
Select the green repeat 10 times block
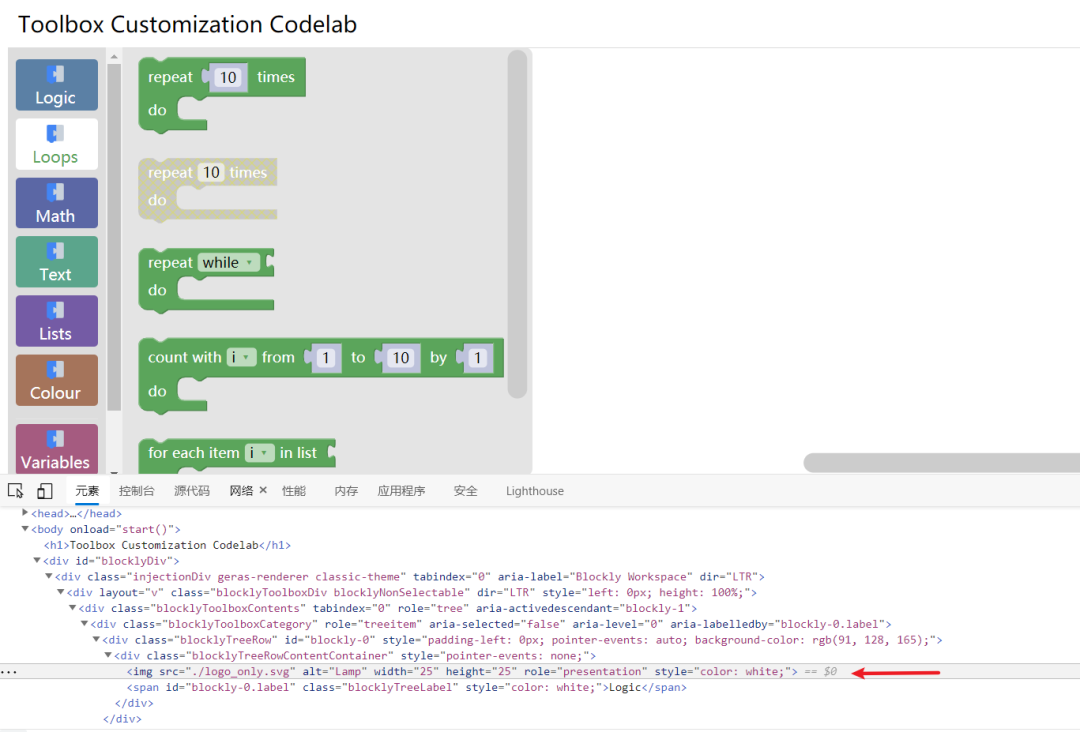[x=222, y=94]
